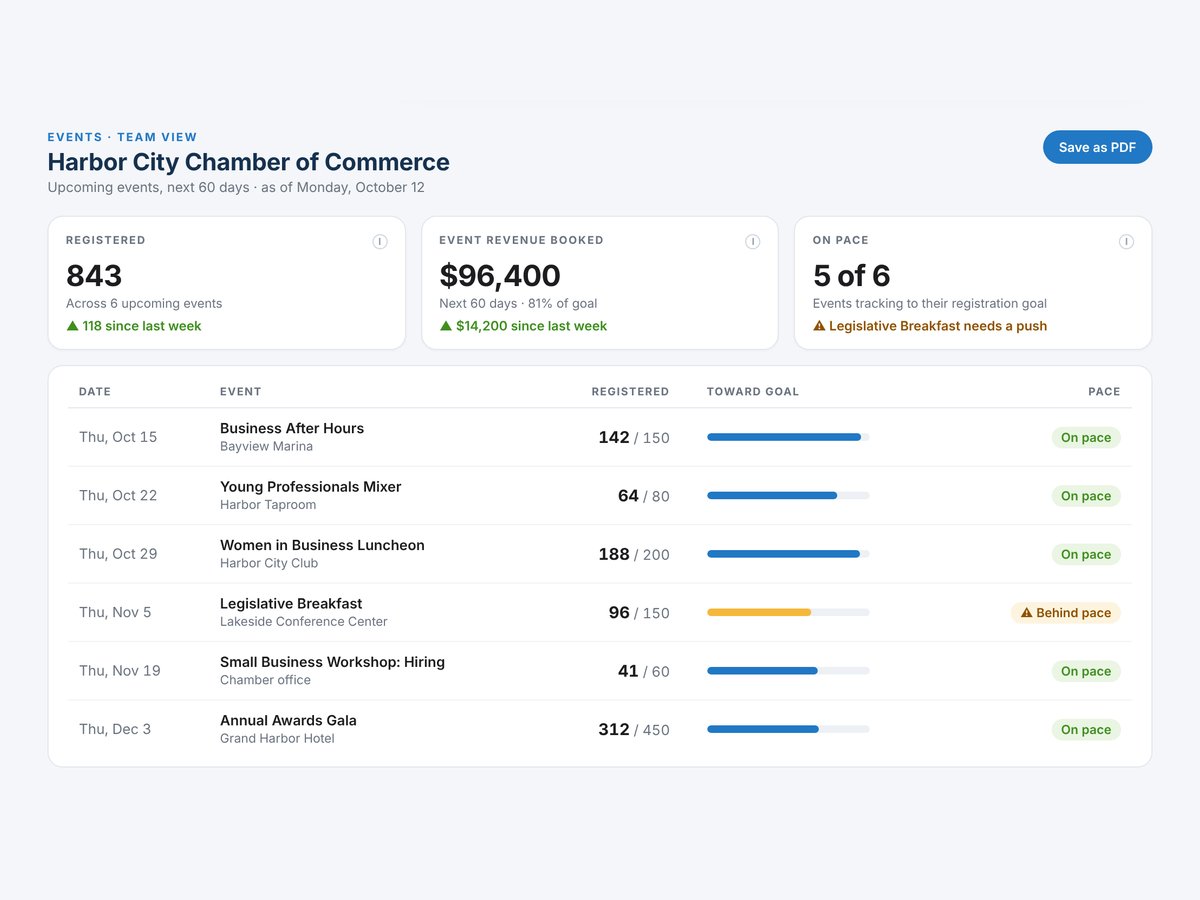This screenshot has height=900, width=1200.
Task: Open the info icon on Event Revenue Booked card
Action: tap(753, 241)
